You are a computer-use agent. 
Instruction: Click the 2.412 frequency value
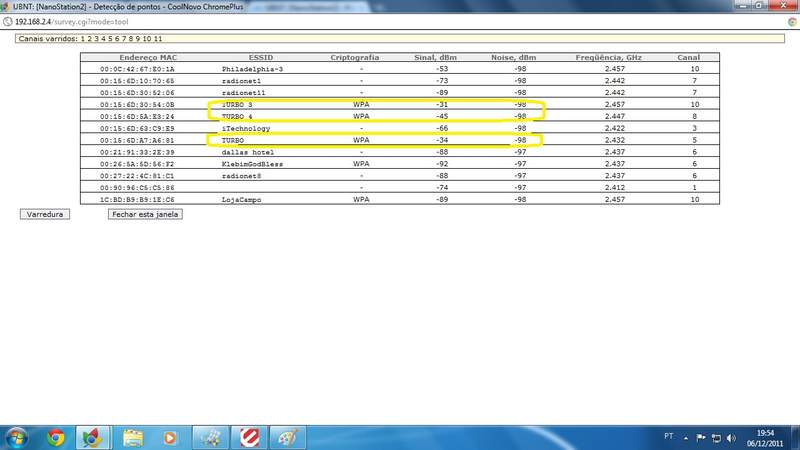click(614, 188)
